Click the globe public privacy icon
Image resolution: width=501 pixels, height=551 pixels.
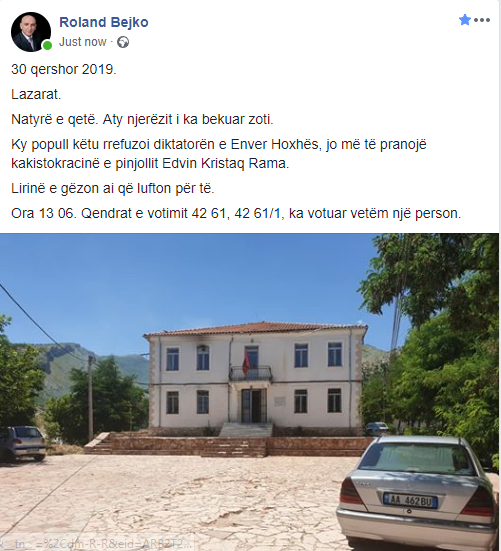(x=123, y=42)
